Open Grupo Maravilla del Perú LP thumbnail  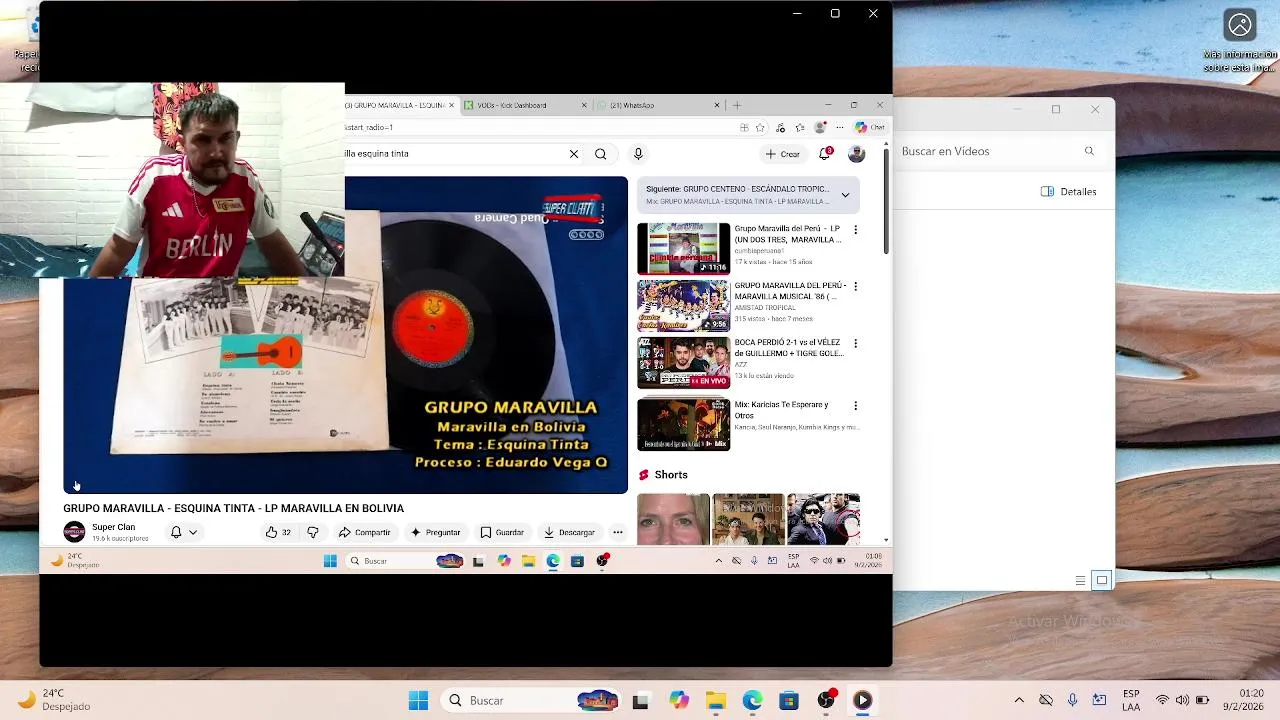coord(684,248)
